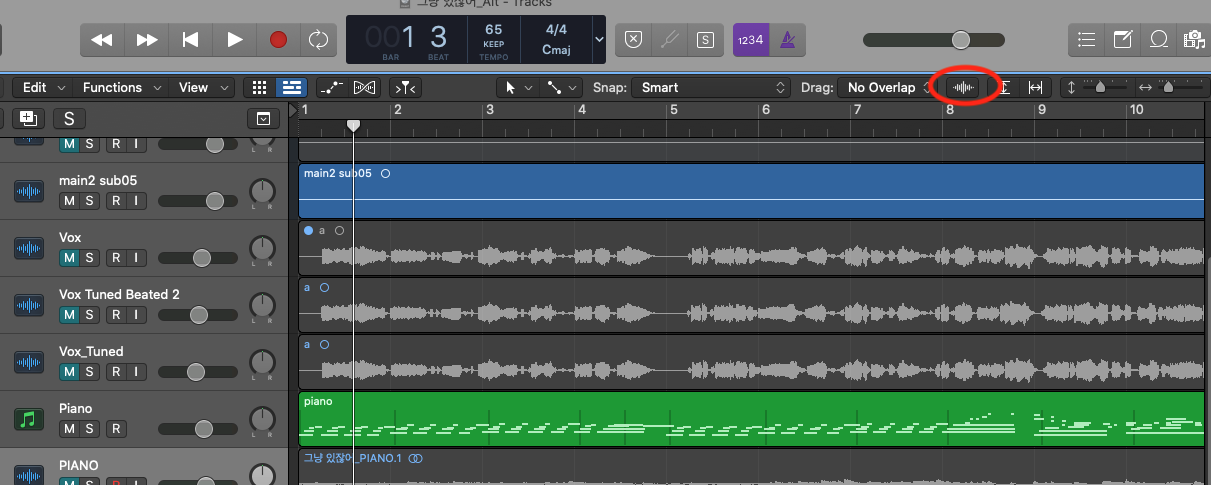Click the playhead marker in the ruler

coord(353,126)
